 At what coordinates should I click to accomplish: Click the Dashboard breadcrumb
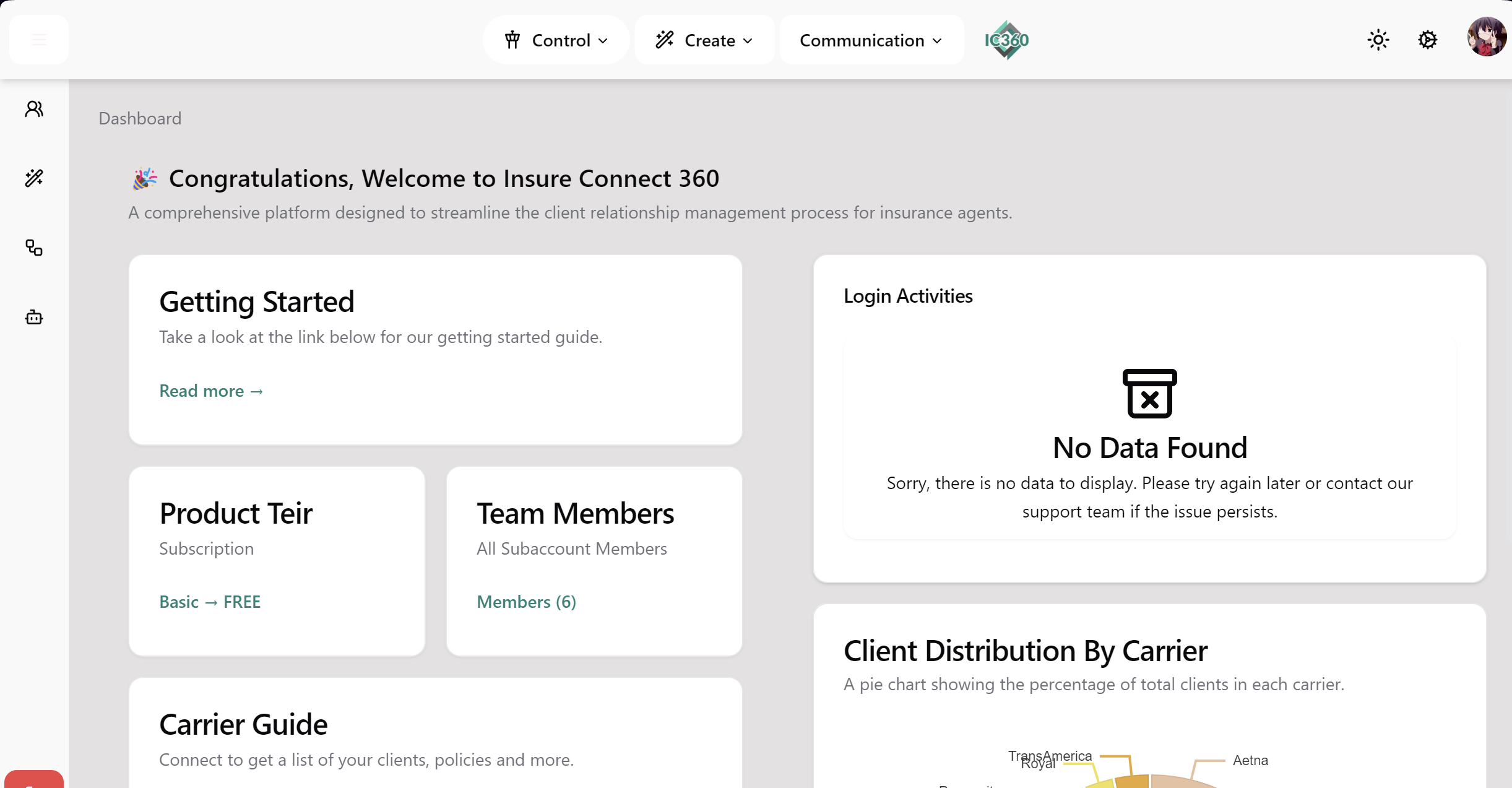tap(140, 118)
